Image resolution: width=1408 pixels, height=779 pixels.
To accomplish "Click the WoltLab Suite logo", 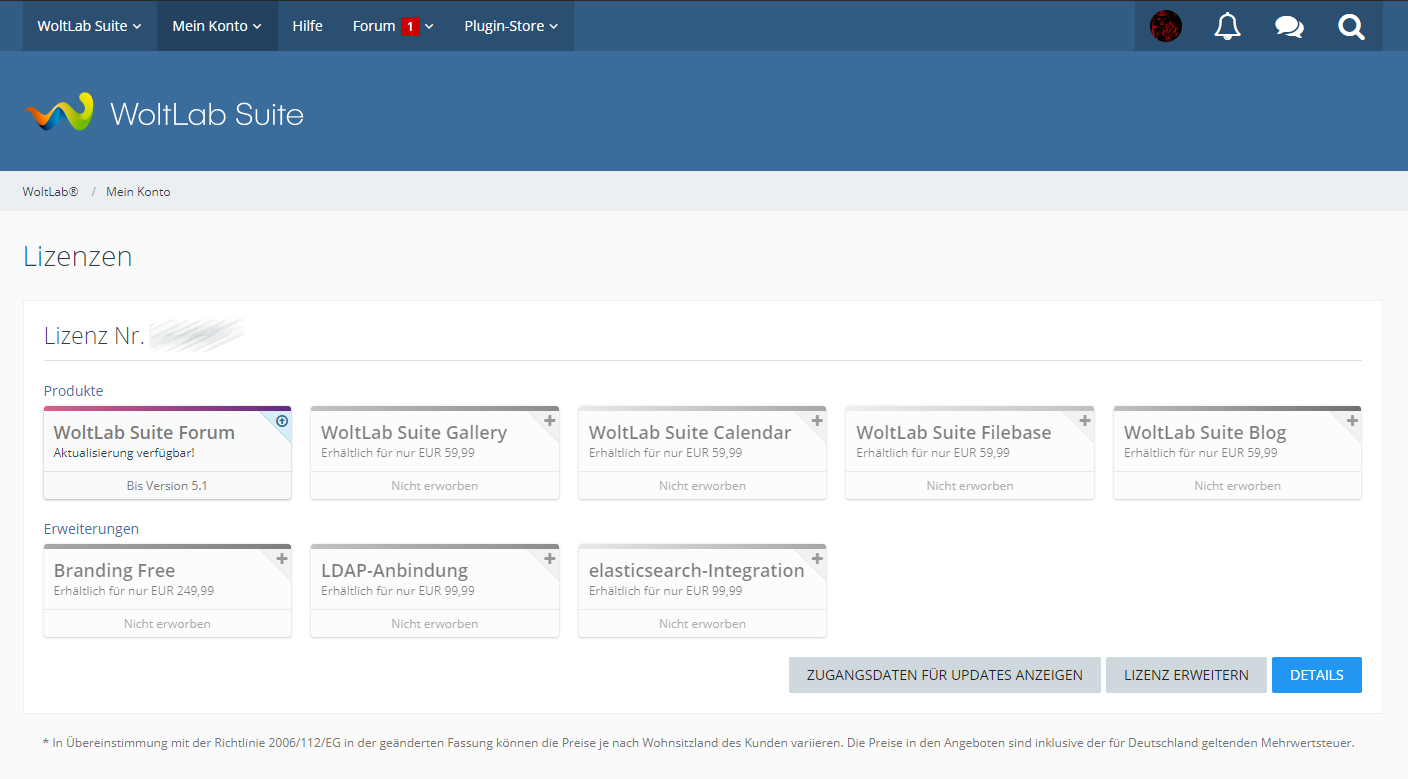I will coord(165,114).
